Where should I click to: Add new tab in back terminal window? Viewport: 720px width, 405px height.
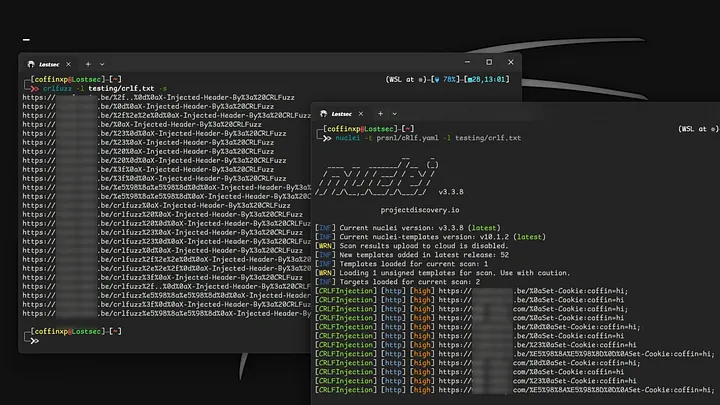(88, 64)
